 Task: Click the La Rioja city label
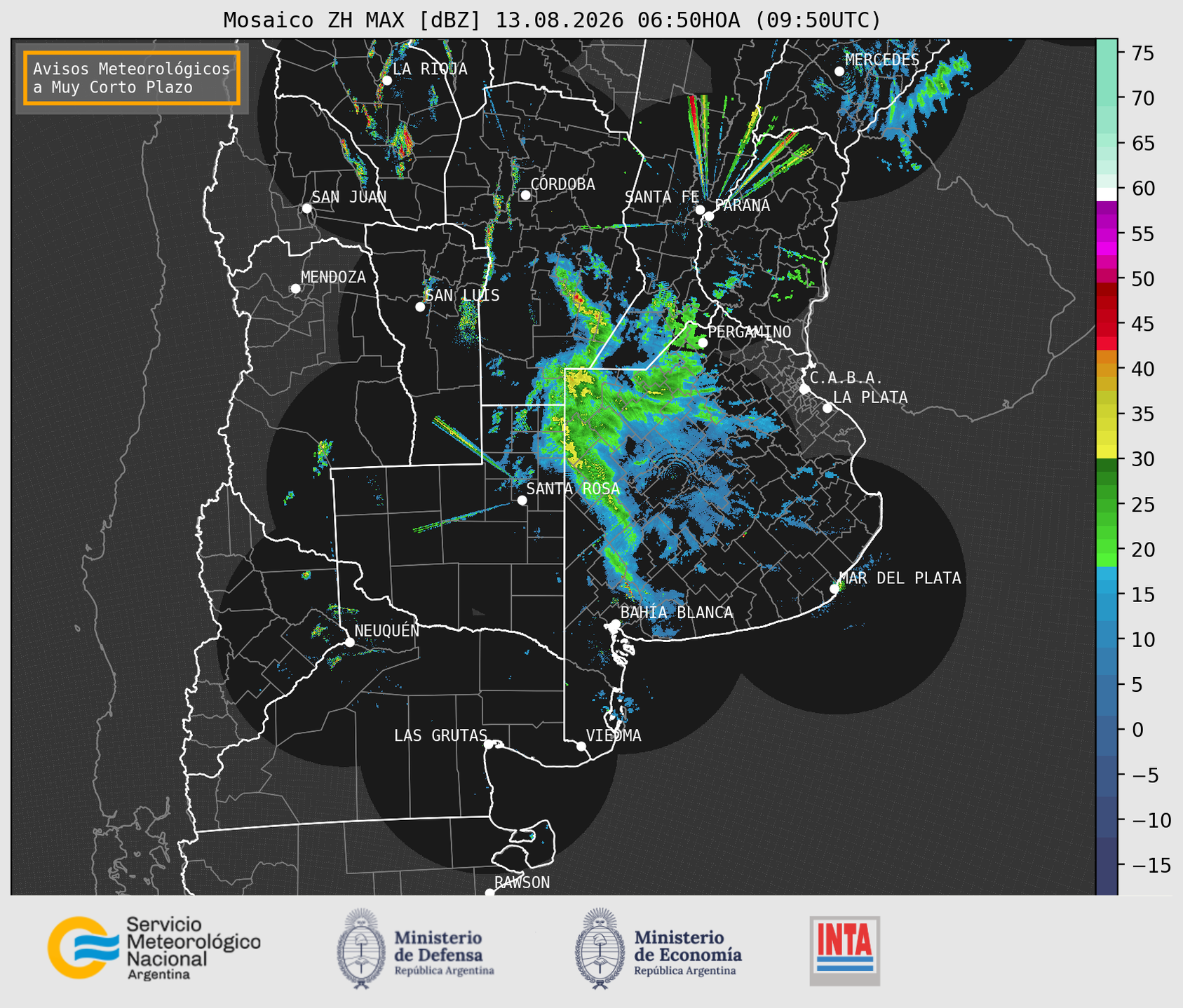click(430, 69)
